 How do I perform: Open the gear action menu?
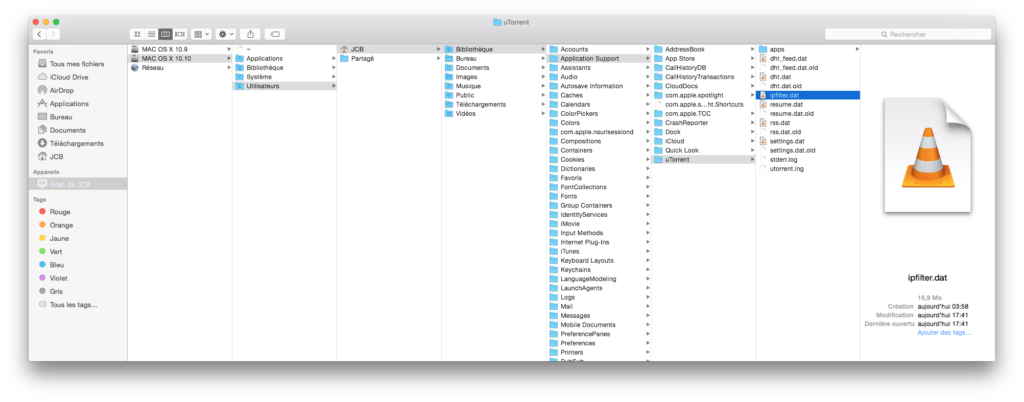(226, 34)
